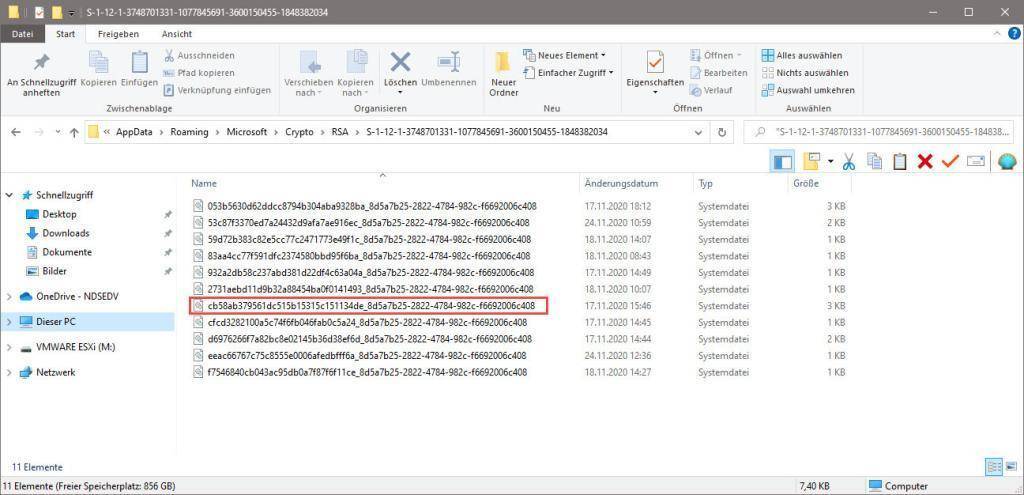Open the Datei menu
Viewport: 1024px width, 495px height.
tap(22, 34)
